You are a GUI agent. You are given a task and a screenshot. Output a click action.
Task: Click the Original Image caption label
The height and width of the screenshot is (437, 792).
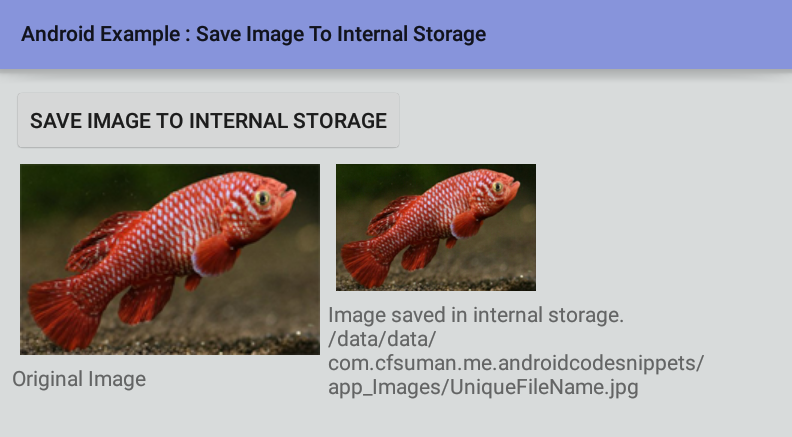pyautogui.click(x=79, y=379)
